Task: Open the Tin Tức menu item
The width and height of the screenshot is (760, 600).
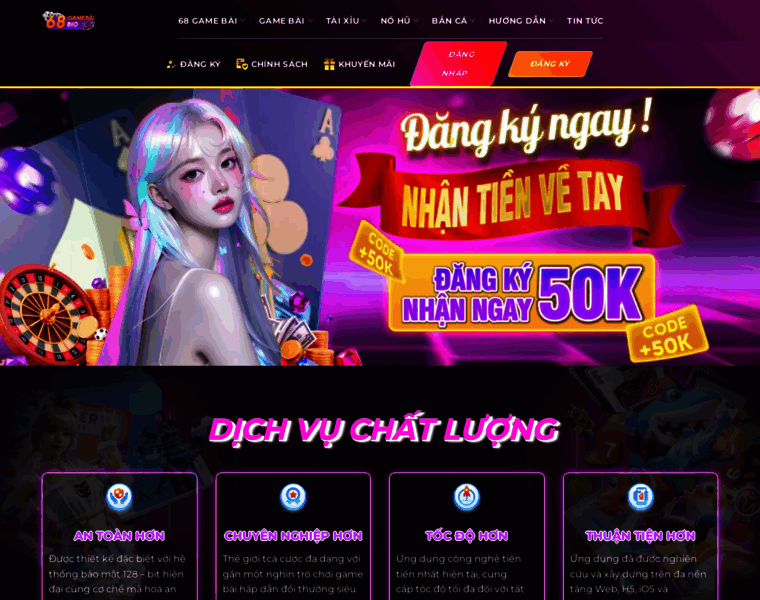Action: pyautogui.click(x=585, y=21)
